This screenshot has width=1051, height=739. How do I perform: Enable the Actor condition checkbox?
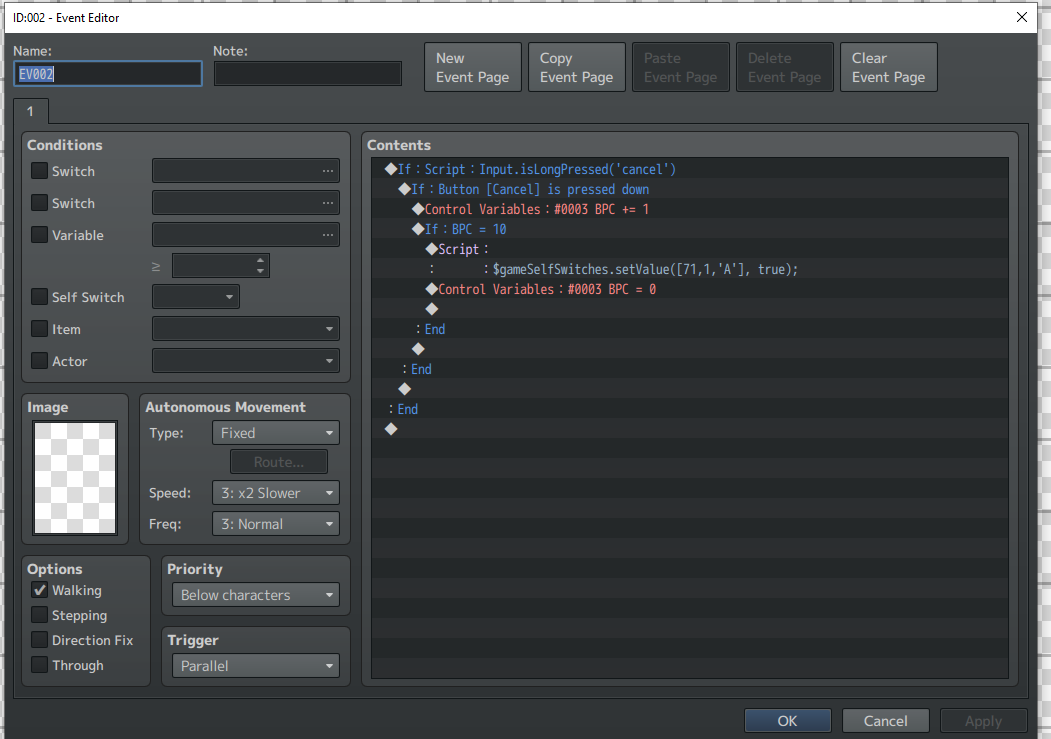40,361
